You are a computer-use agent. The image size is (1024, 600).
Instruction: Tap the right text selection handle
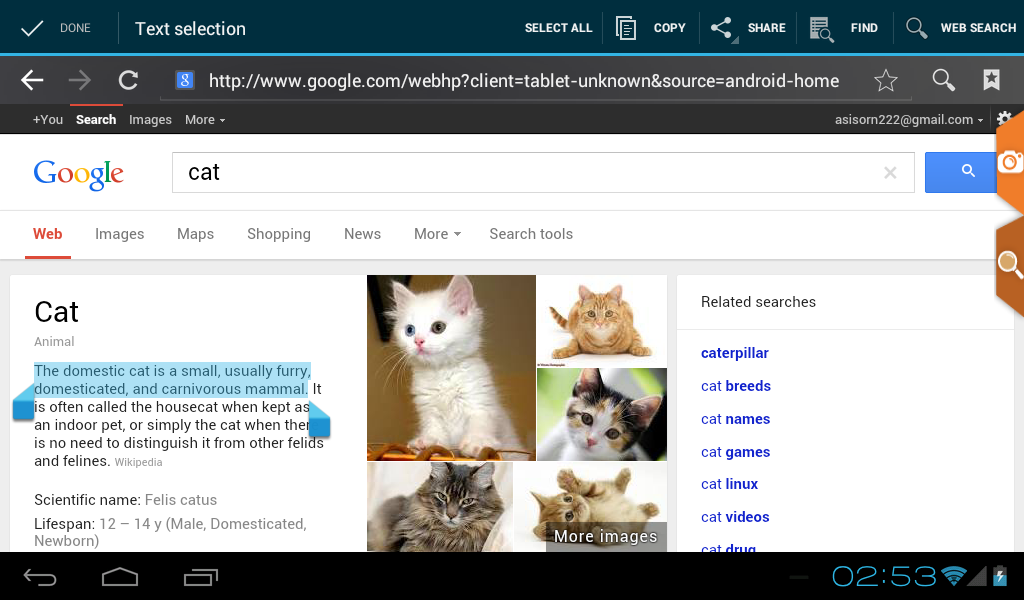point(319,419)
